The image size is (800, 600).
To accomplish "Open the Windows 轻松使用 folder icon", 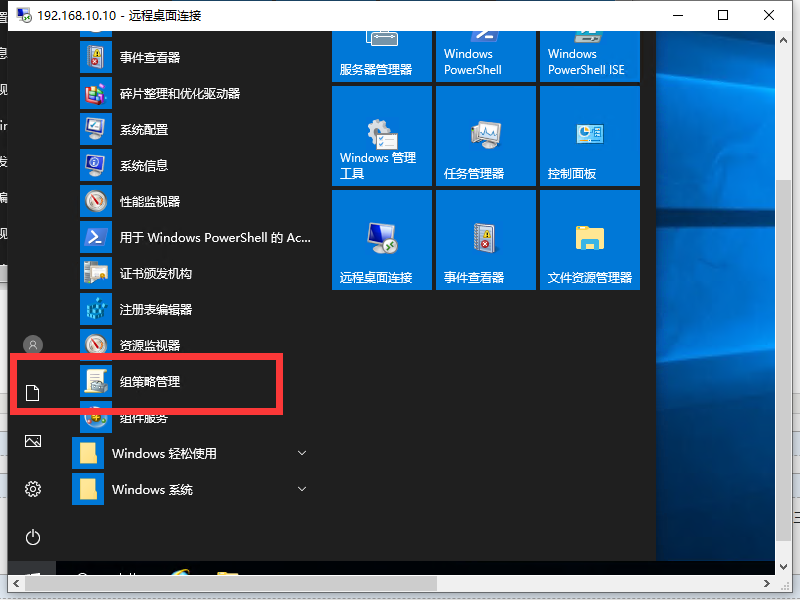I will pos(88,453).
